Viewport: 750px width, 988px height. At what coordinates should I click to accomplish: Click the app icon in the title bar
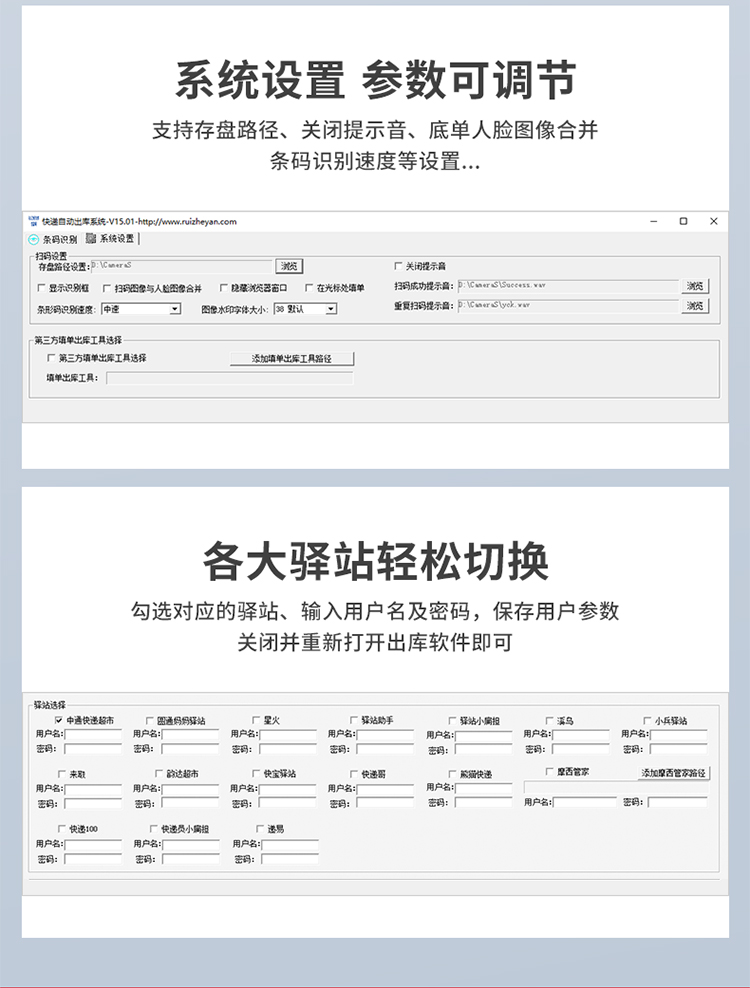tap(33, 221)
